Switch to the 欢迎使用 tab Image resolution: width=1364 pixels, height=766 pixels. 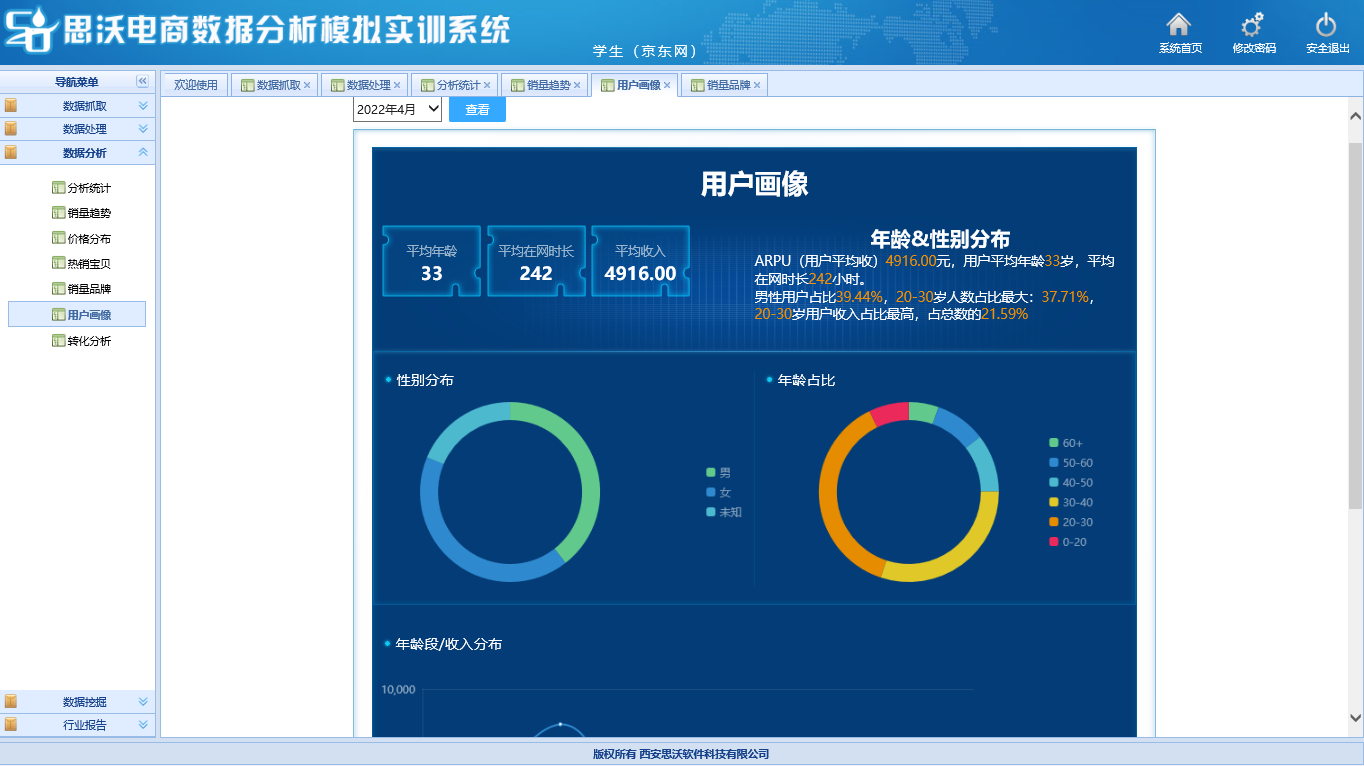[x=195, y=86]
